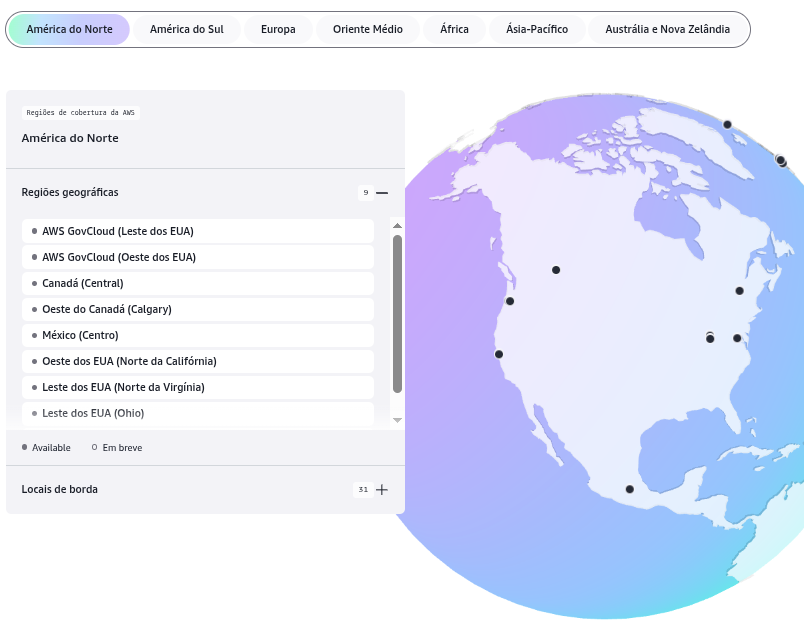Go to the Ásia-Pacífico tab
The image size is (804, 628).
click(537, 29)
